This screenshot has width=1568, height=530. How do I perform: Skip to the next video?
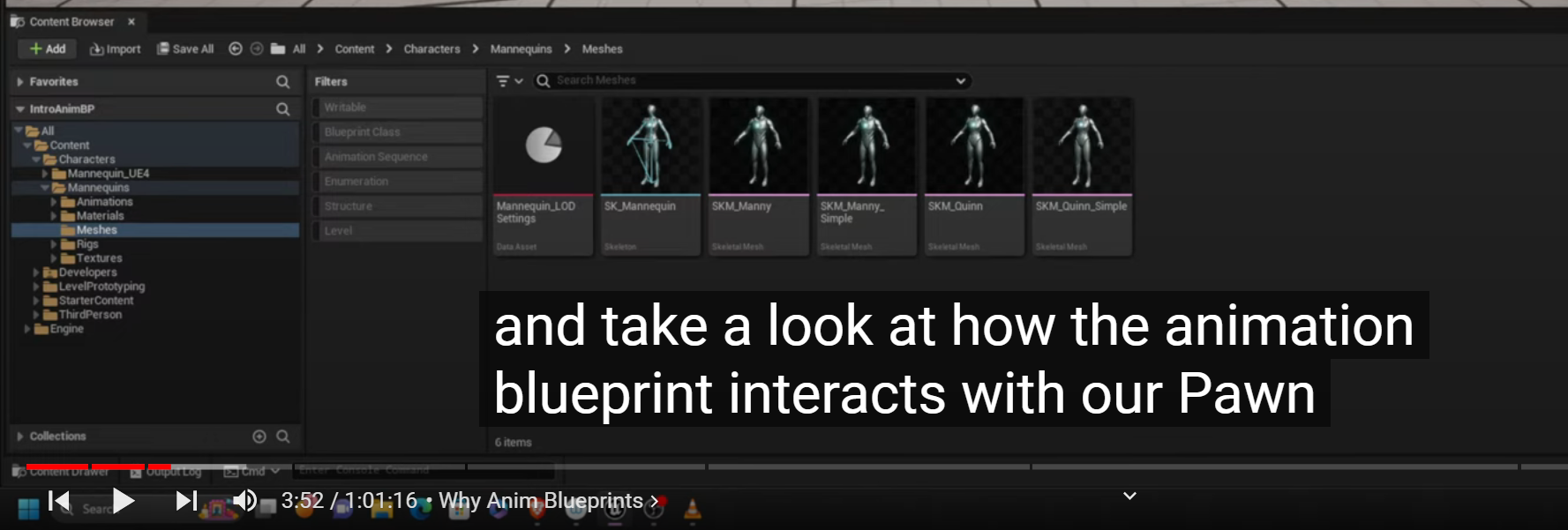pyautogui.click(x=185, y=501)
